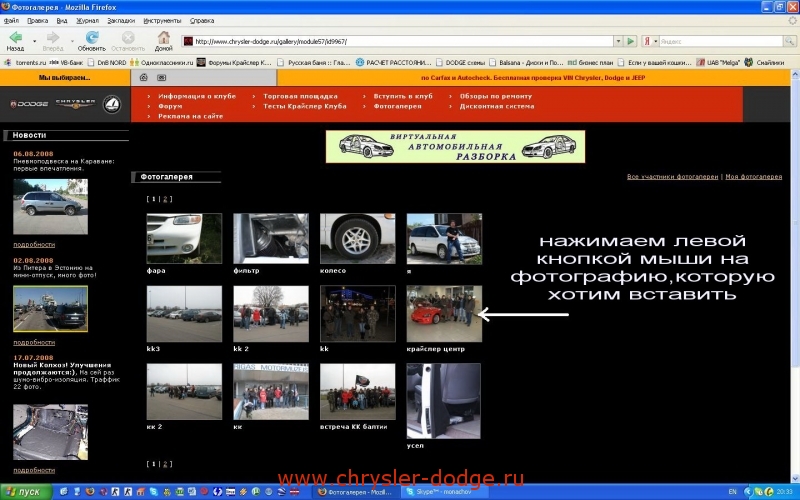Go to the Форум link
Screen dimensions: 800x500
point(170,106)
